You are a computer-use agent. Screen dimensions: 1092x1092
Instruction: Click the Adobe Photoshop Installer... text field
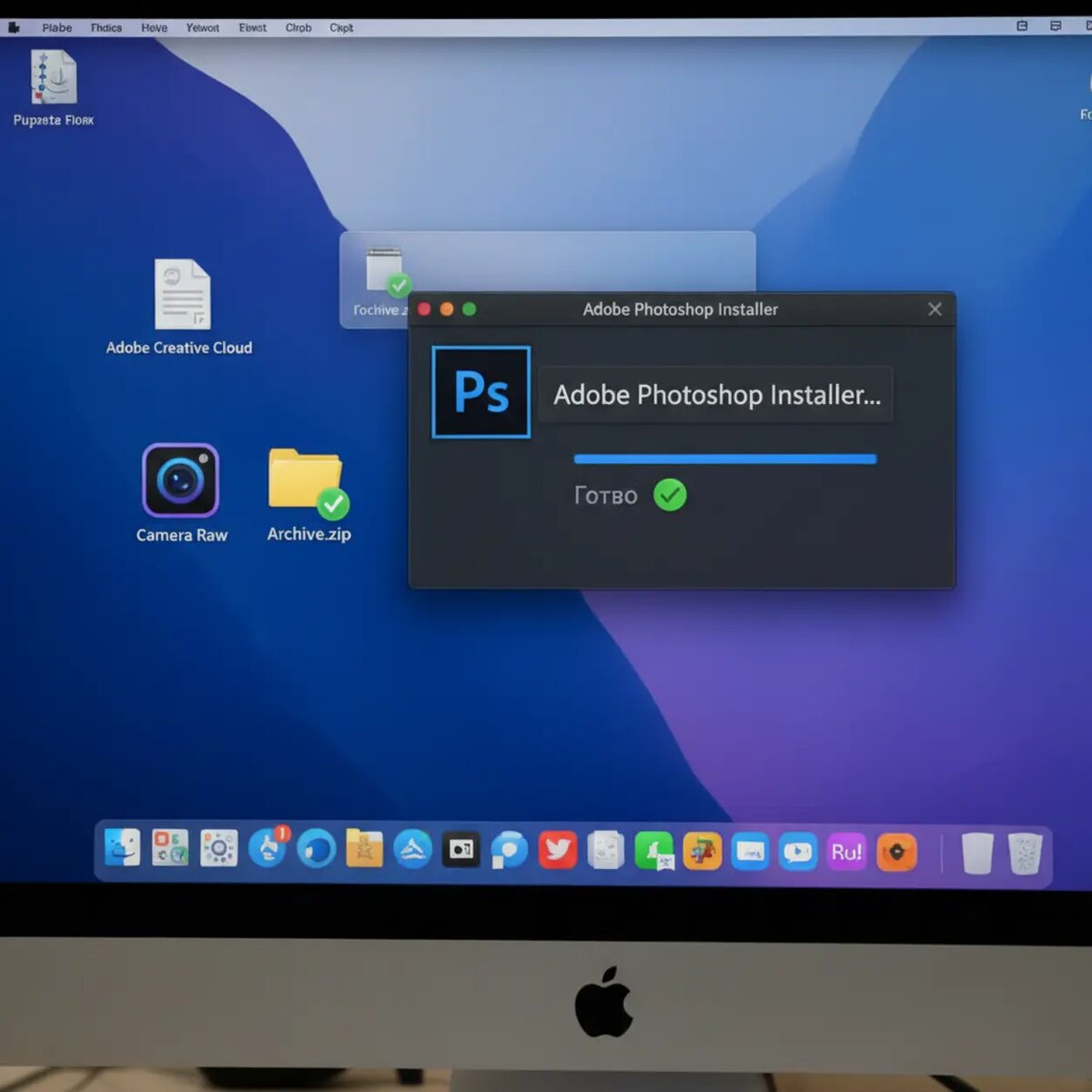point(716,395)
